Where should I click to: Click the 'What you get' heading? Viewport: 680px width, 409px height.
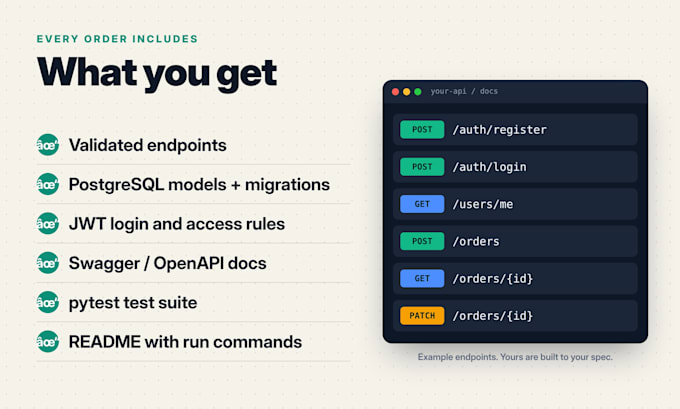(x=157, y=74)
